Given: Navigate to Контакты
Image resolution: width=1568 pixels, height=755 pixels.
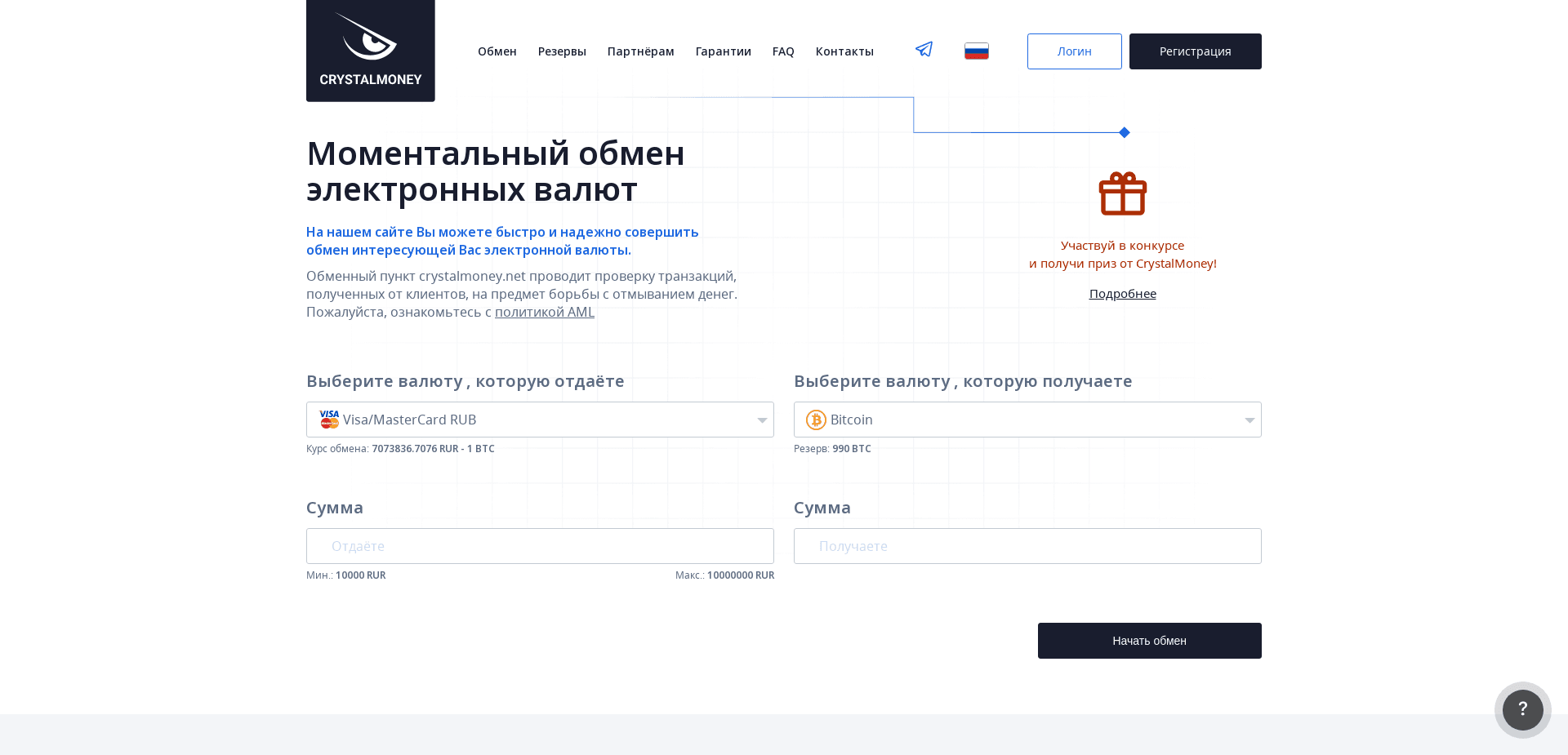Looking at the screenshot, I should (x=844, y=51).
